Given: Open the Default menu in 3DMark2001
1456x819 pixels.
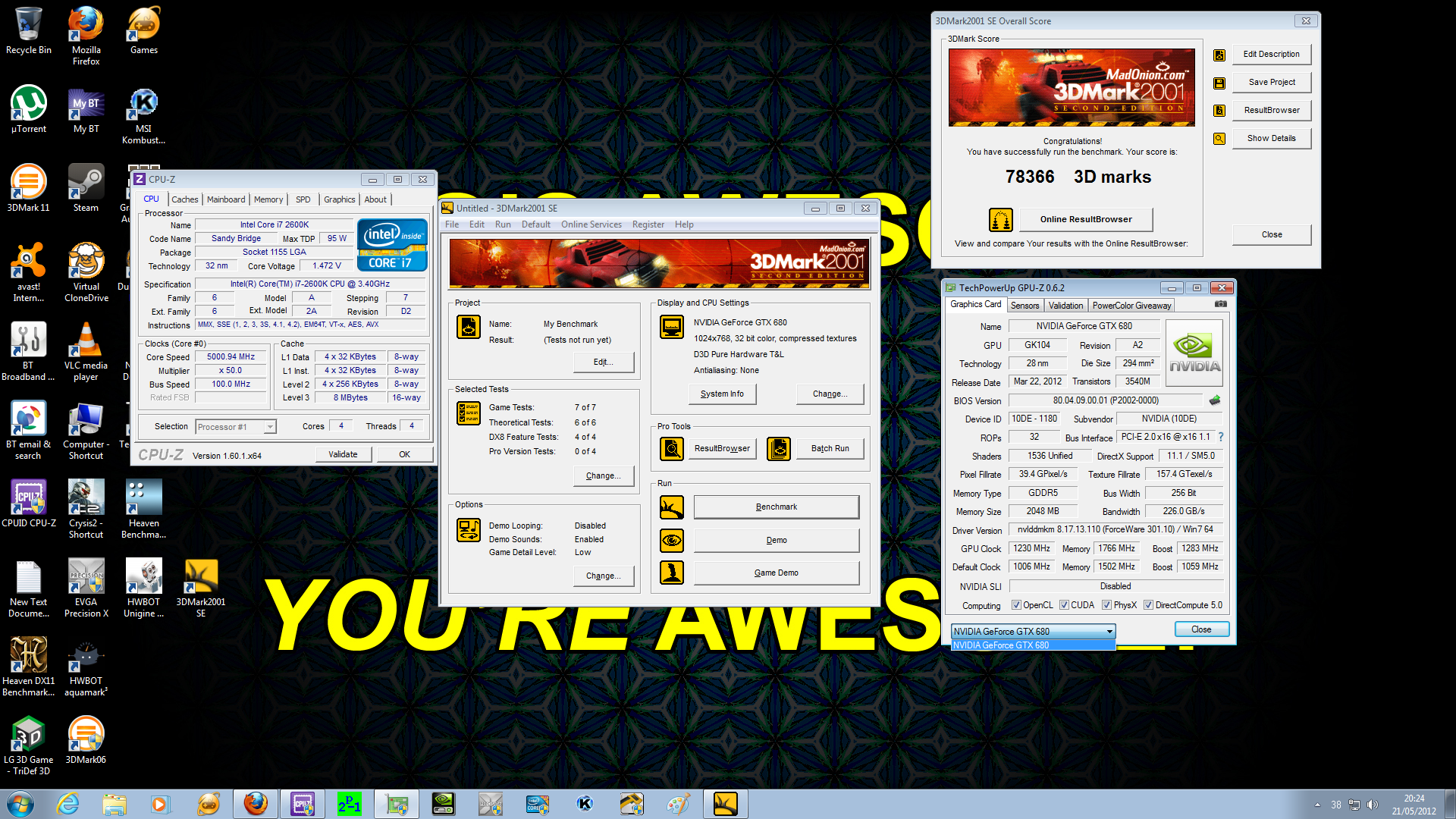Looking at the screenshot, I should [536, 224].
